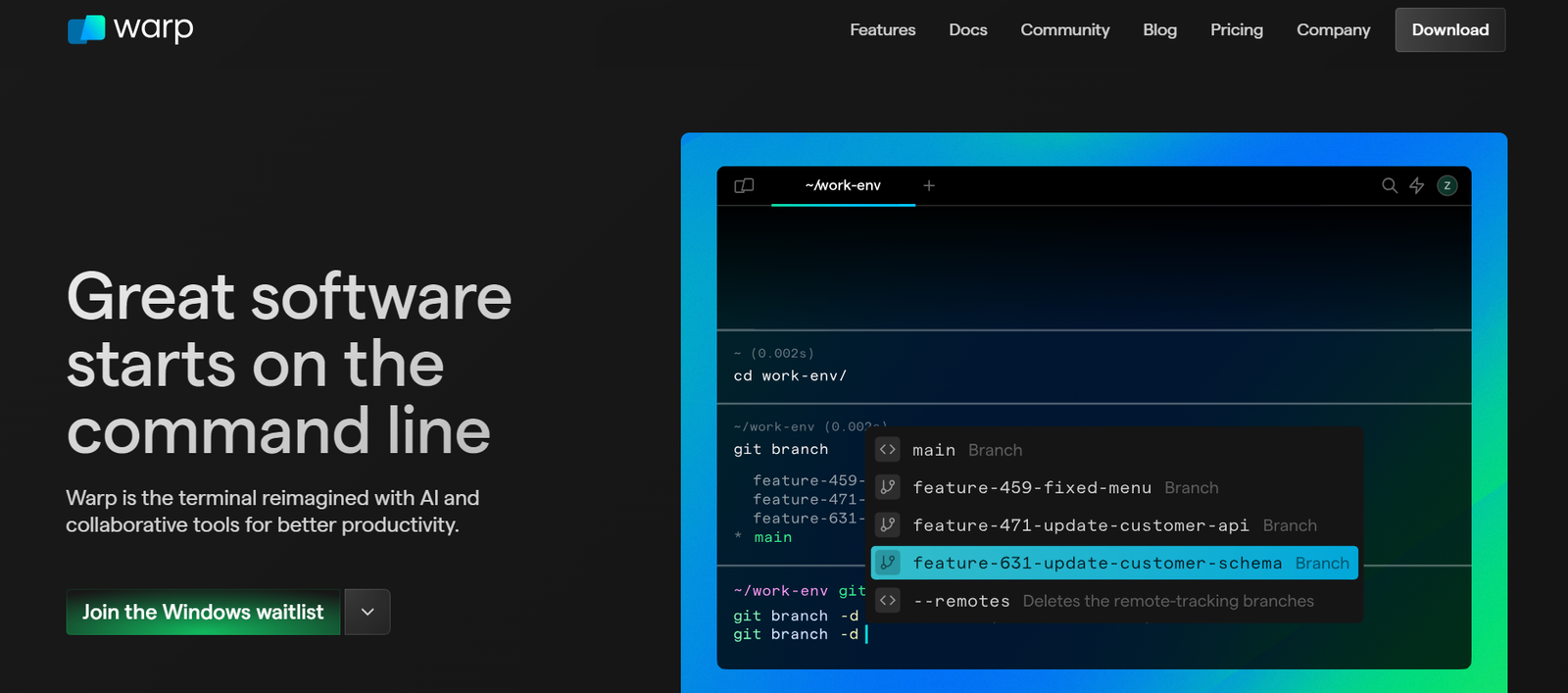This screenshot has height=693, width=1568.
Task: Open the Company menu
Action: point(1333,30)
